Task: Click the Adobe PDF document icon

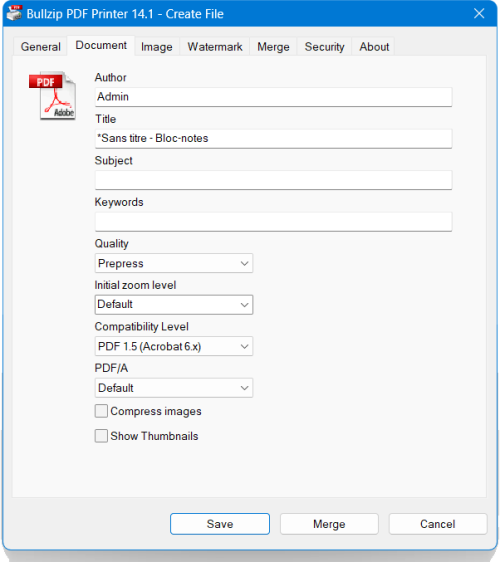Action: pos(52,96)
